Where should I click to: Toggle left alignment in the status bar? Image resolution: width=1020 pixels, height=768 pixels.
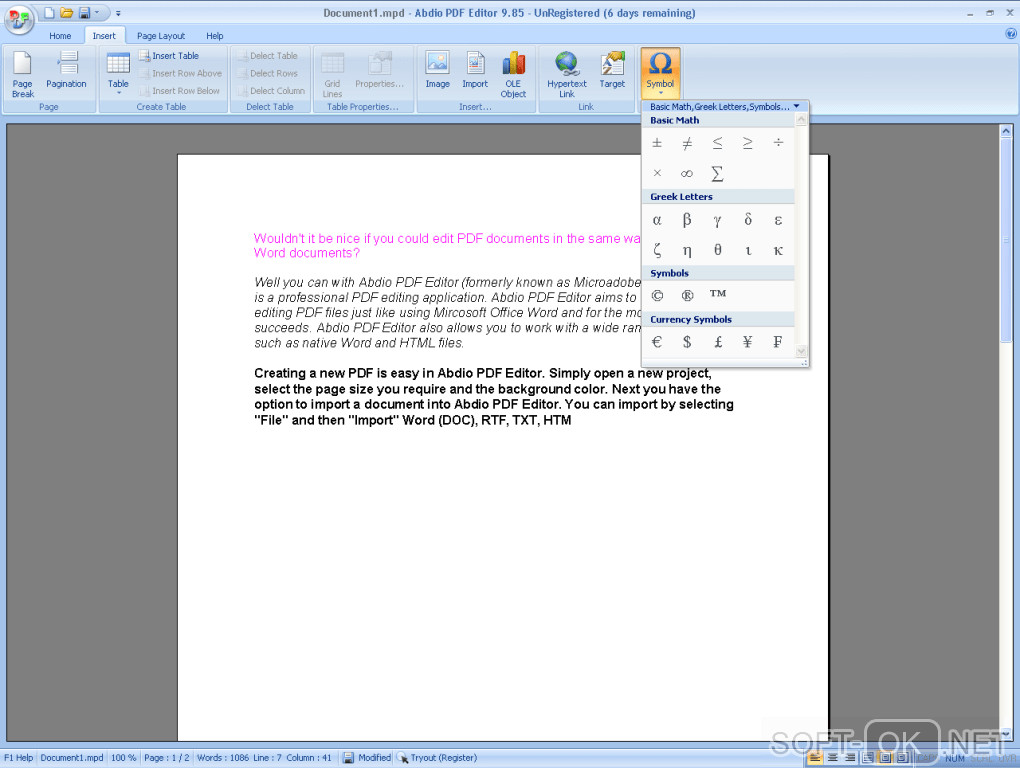pyautogui.click(x=814, y=758)
